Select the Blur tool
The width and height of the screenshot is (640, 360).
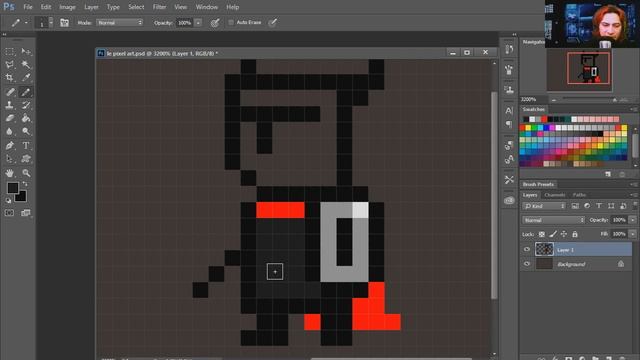tap(10, 131)
